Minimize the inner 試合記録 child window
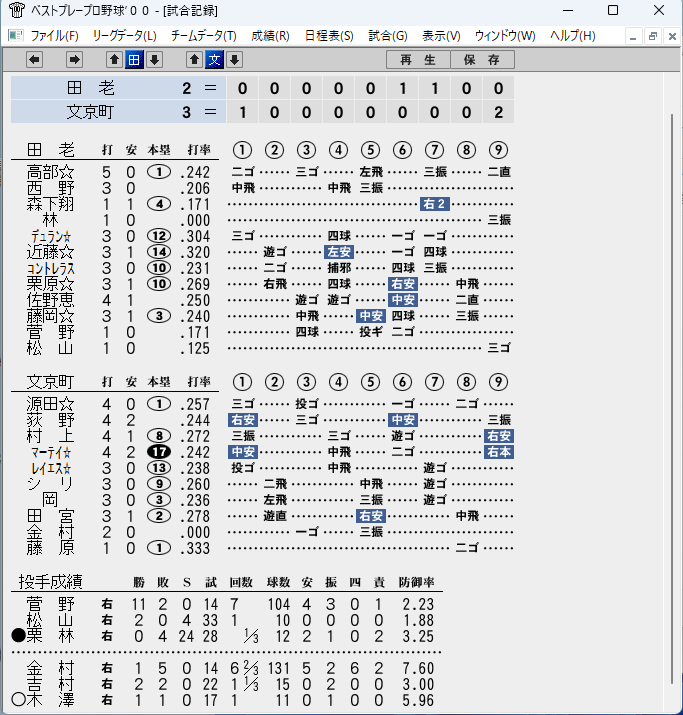 click(x=633, y=36)
